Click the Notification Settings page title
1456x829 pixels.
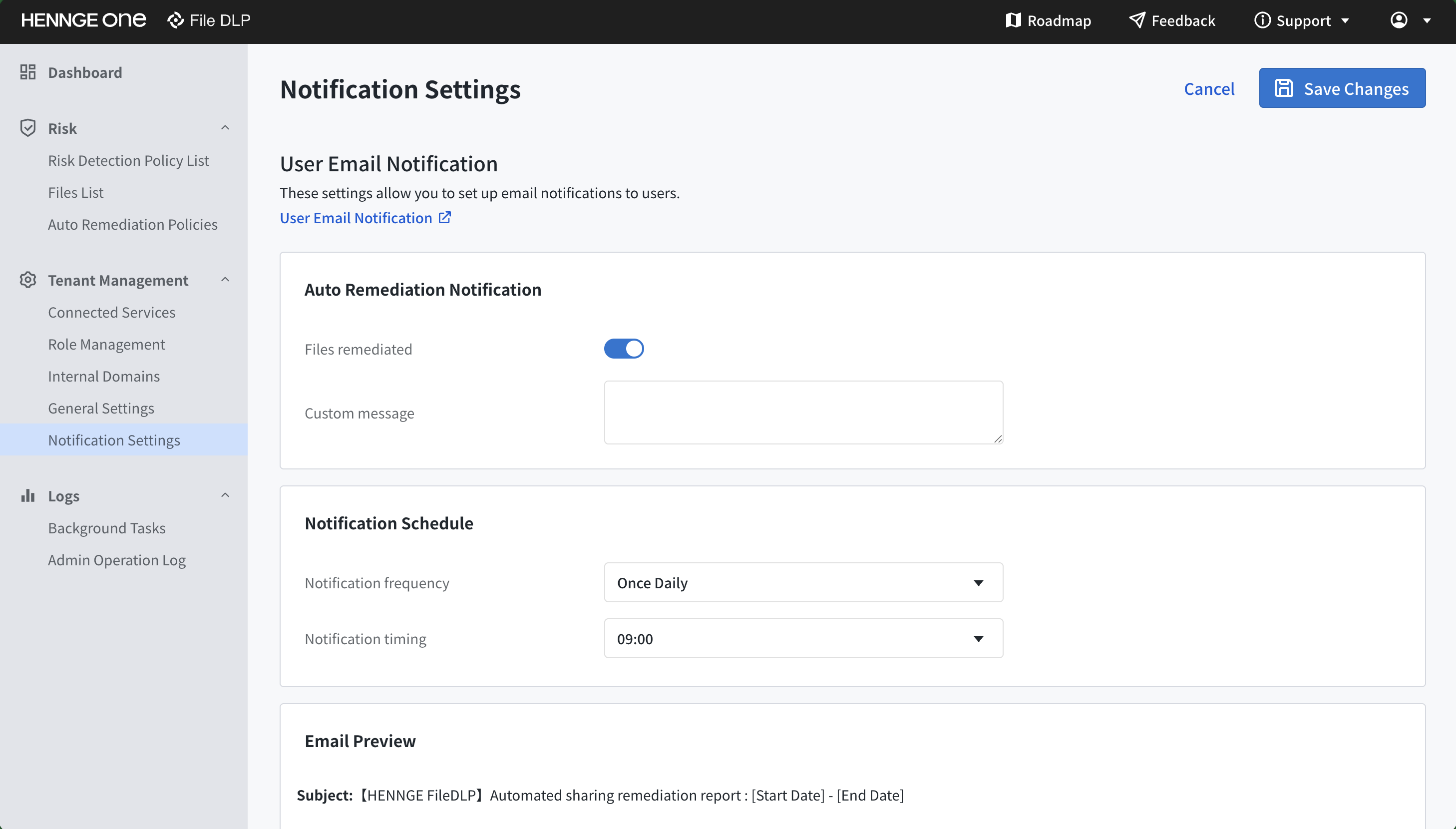(400, 89)
